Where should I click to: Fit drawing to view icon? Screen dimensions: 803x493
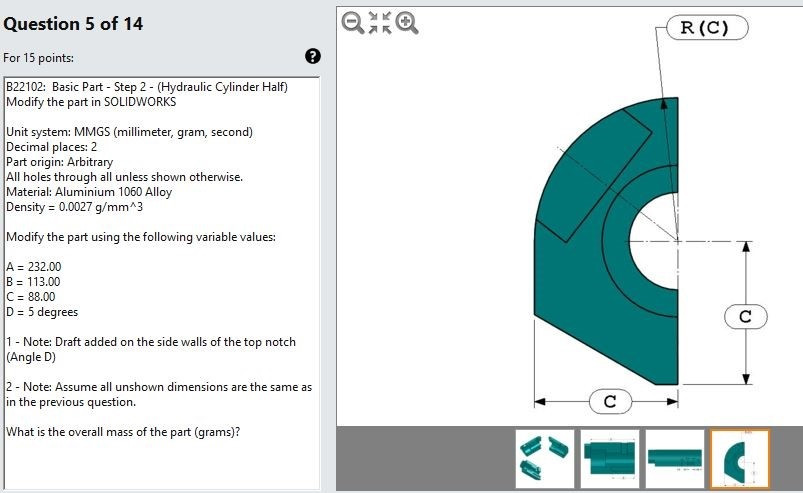[x=380, y=23]
